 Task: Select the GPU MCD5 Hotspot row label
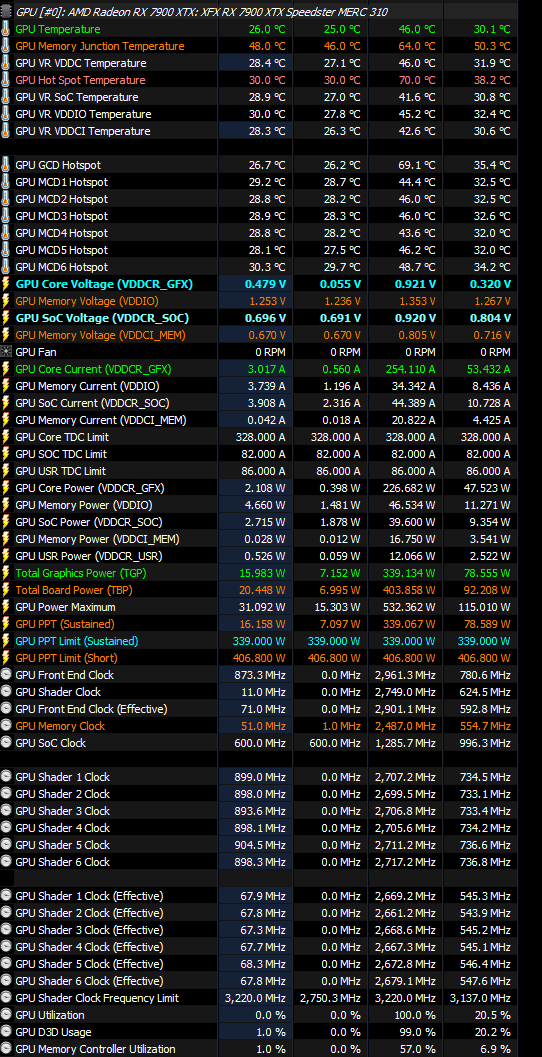pyautogui.click(x=61, y=249)
